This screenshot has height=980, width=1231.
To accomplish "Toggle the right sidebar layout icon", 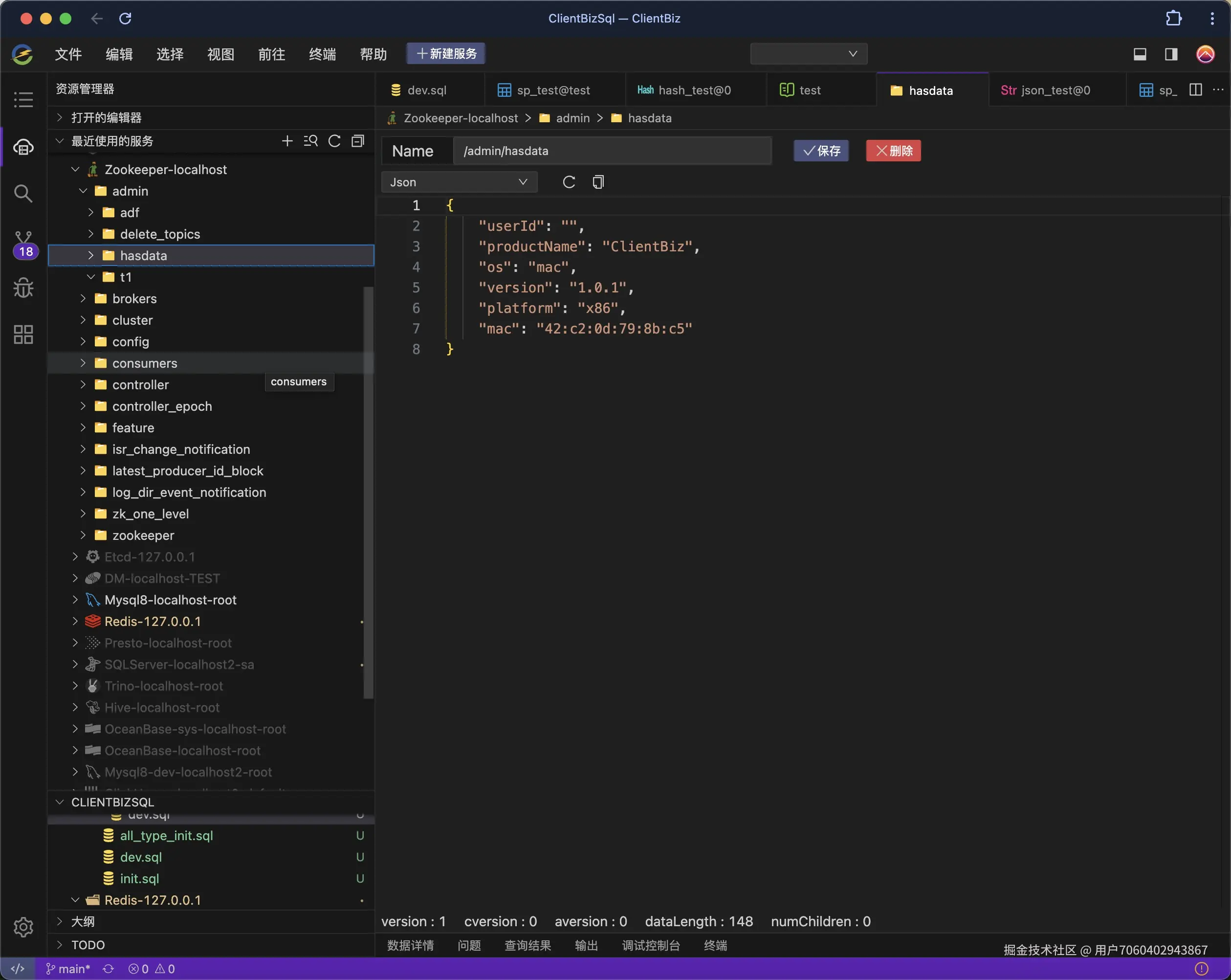I will coord(1171,54).
